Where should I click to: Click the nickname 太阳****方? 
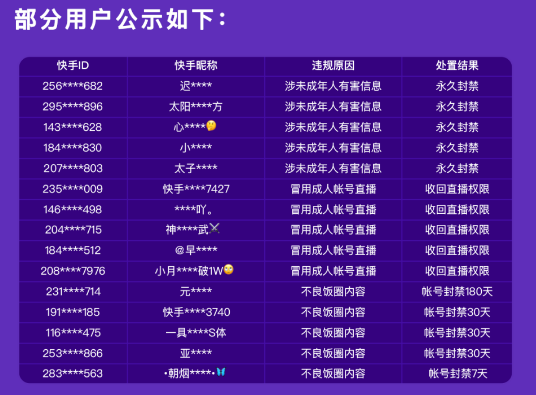(x=196, y=107)
